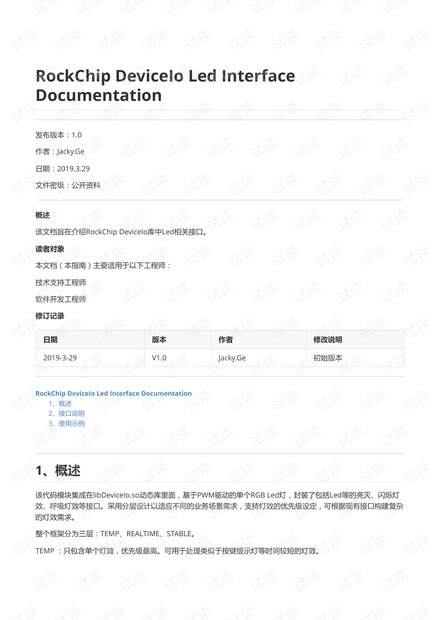The image size is (440, 620).
Task: Click the '软件开发工程师' line
Action: click(x=60, y=299)
